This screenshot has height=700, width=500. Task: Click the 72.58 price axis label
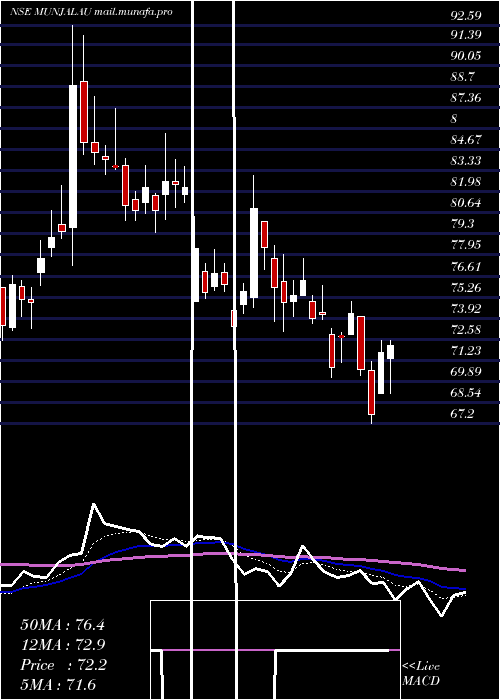pos(466,330)
